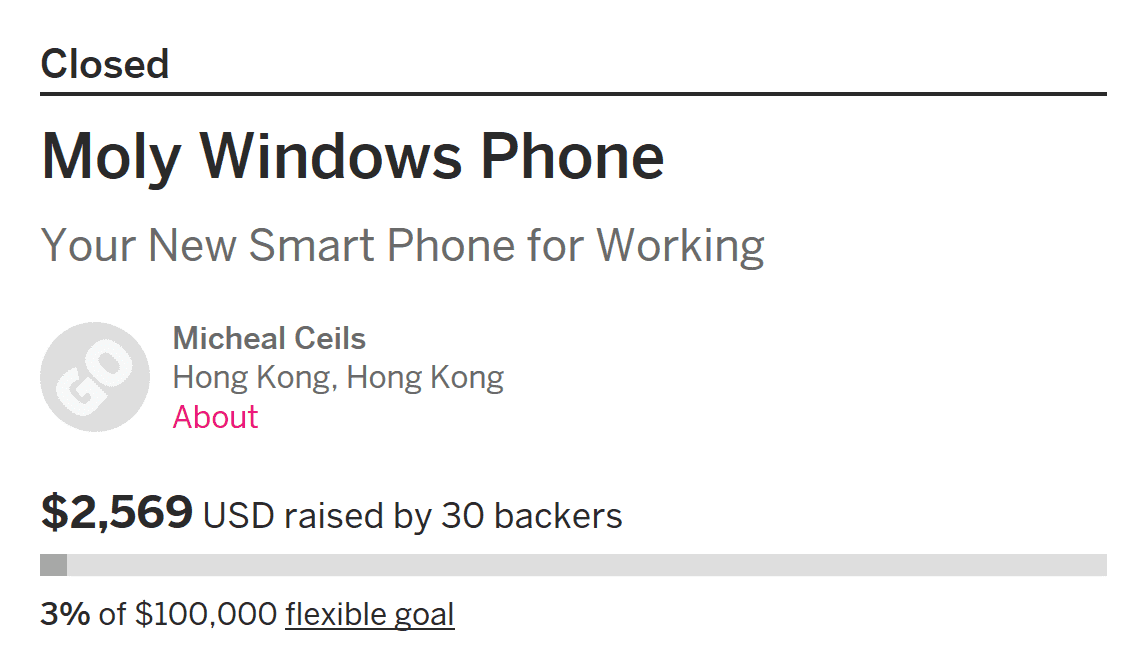This screenshot has height=659, width=1138.
Task: Click the campaign funding progress bar
Action: (573, 565)
